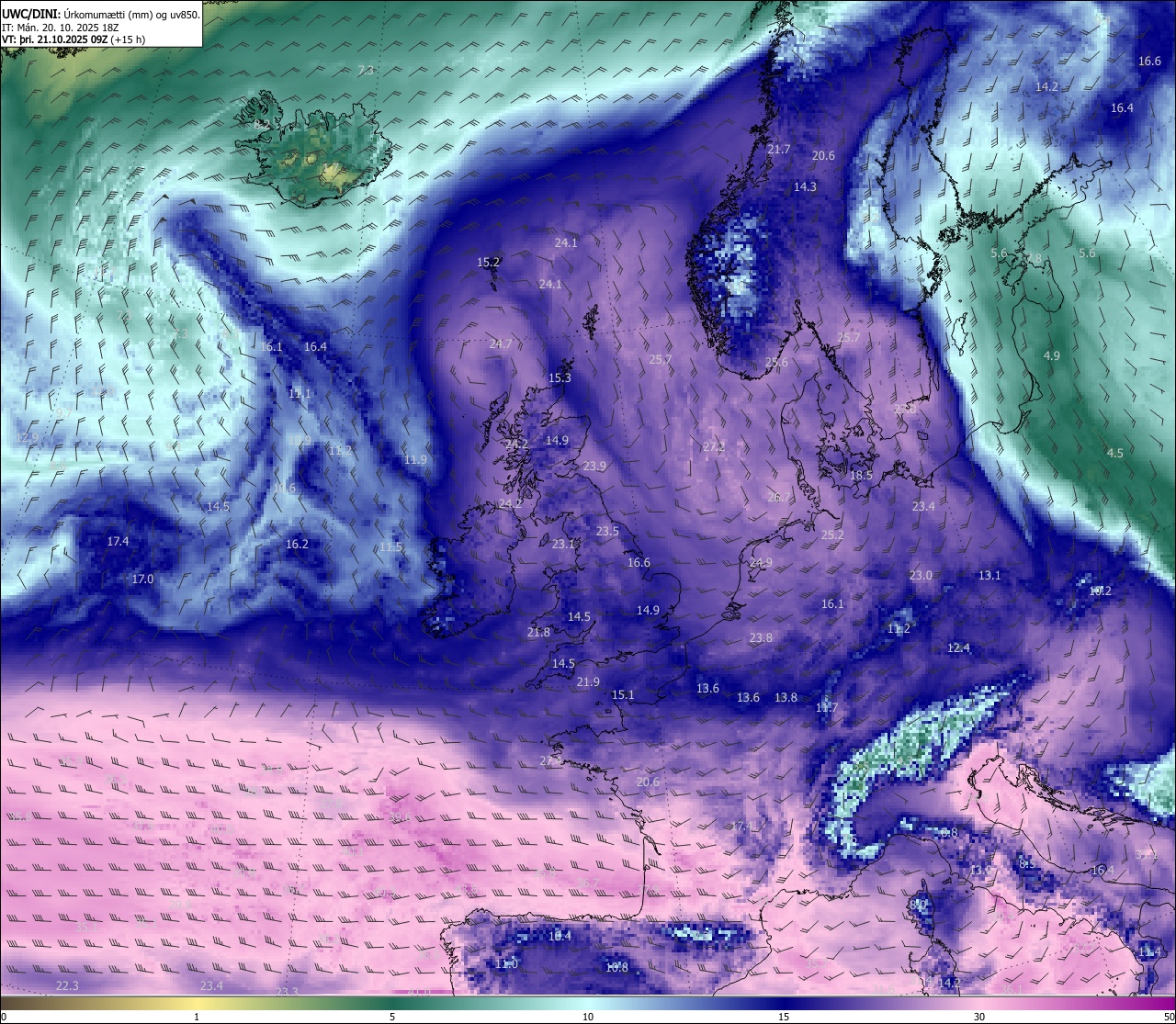The width and height of the screenshot is (1176, 1024).
Task: Click the 23.1 value over the Irish Sea
Action: tap(563, 544)
